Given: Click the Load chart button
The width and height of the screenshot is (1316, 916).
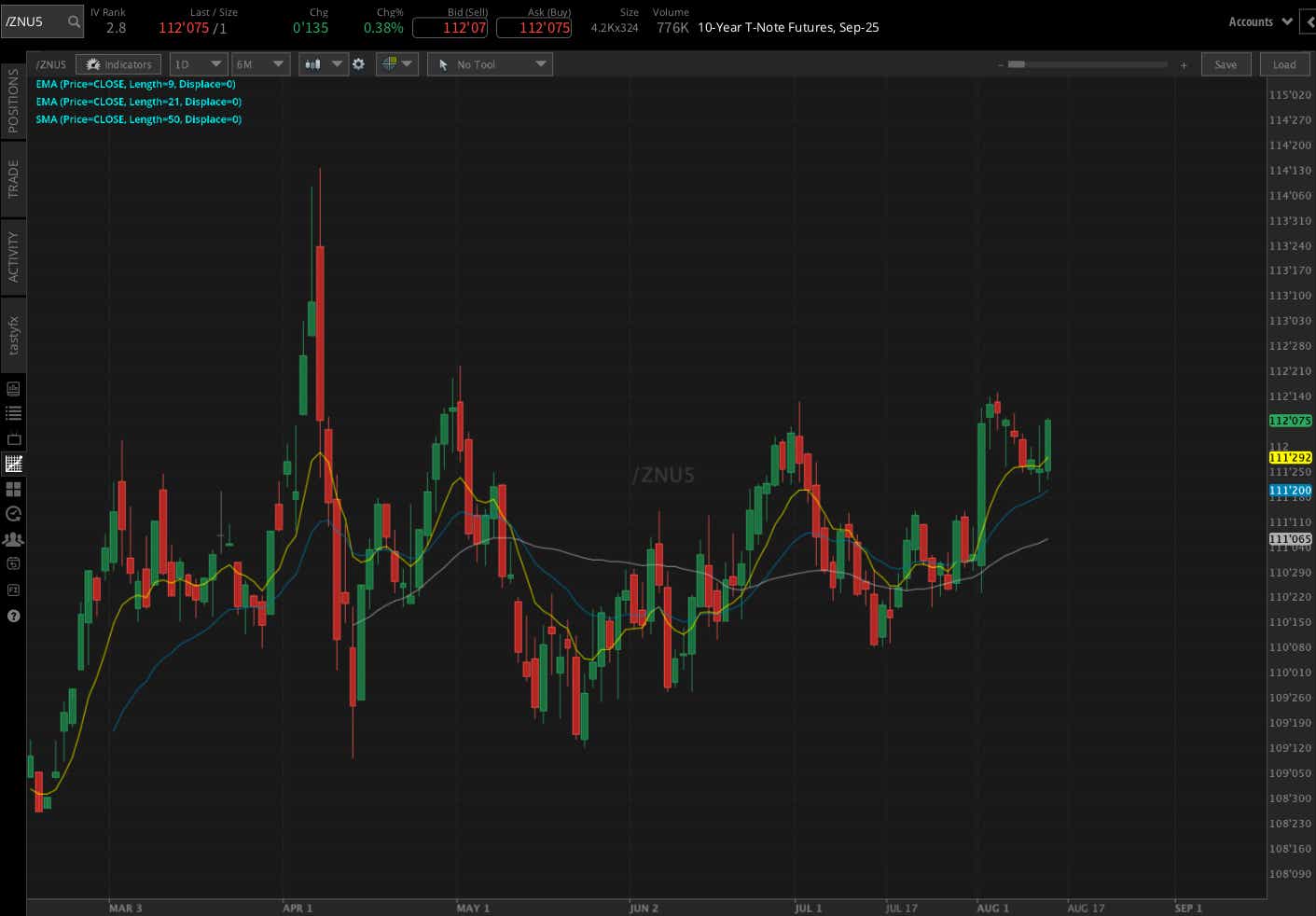Looking at the screenshot, I should [1284, 64].
